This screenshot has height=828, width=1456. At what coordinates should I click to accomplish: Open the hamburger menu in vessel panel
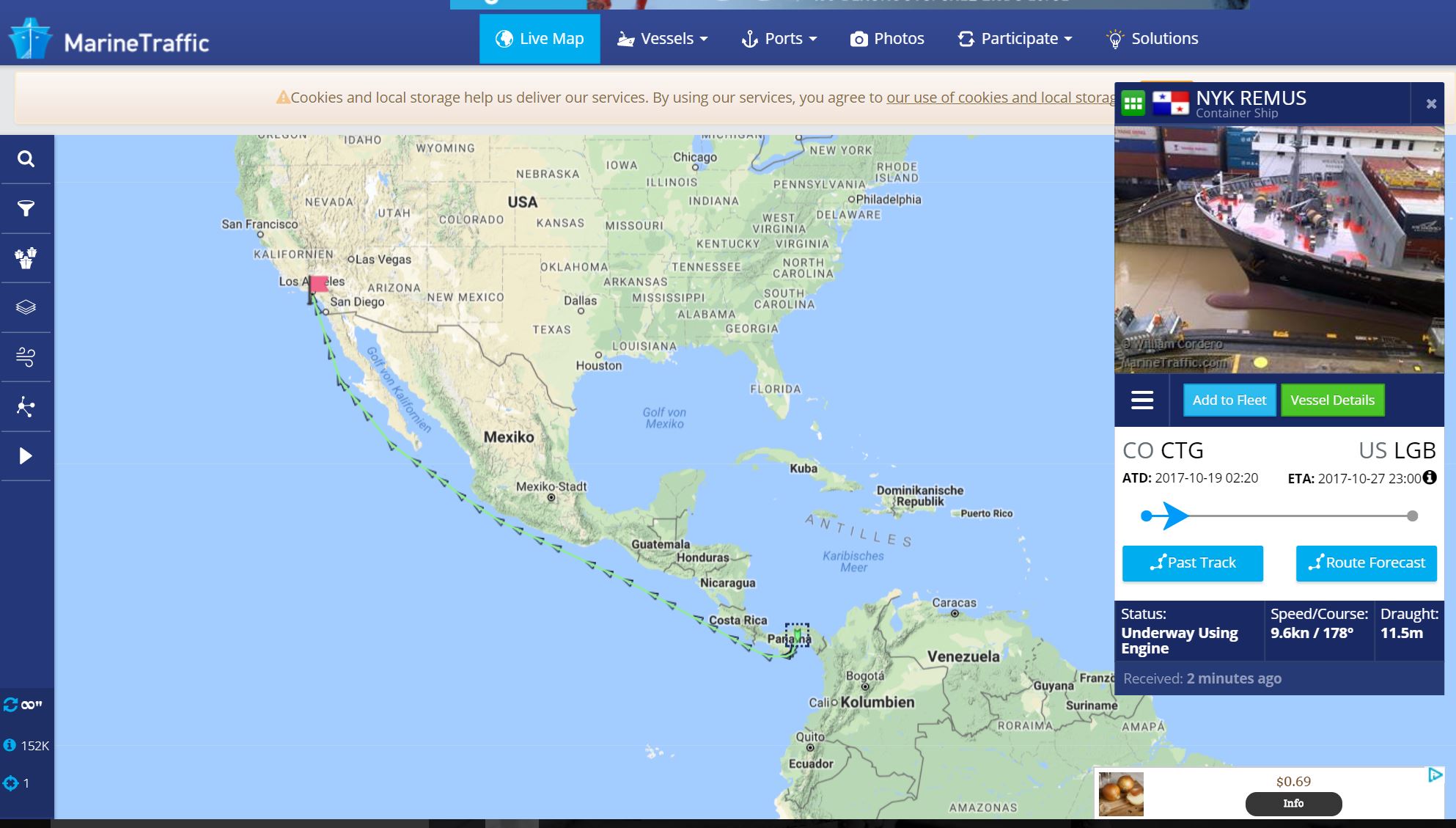tap(1142, 400)
